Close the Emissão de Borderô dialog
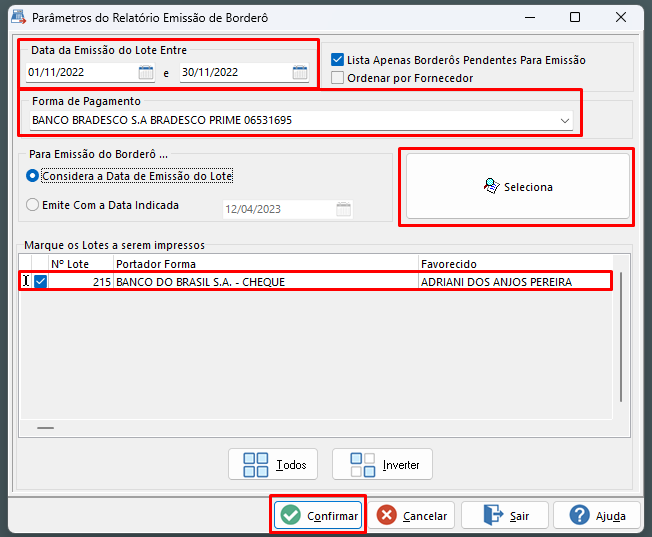 coord(621,17)
